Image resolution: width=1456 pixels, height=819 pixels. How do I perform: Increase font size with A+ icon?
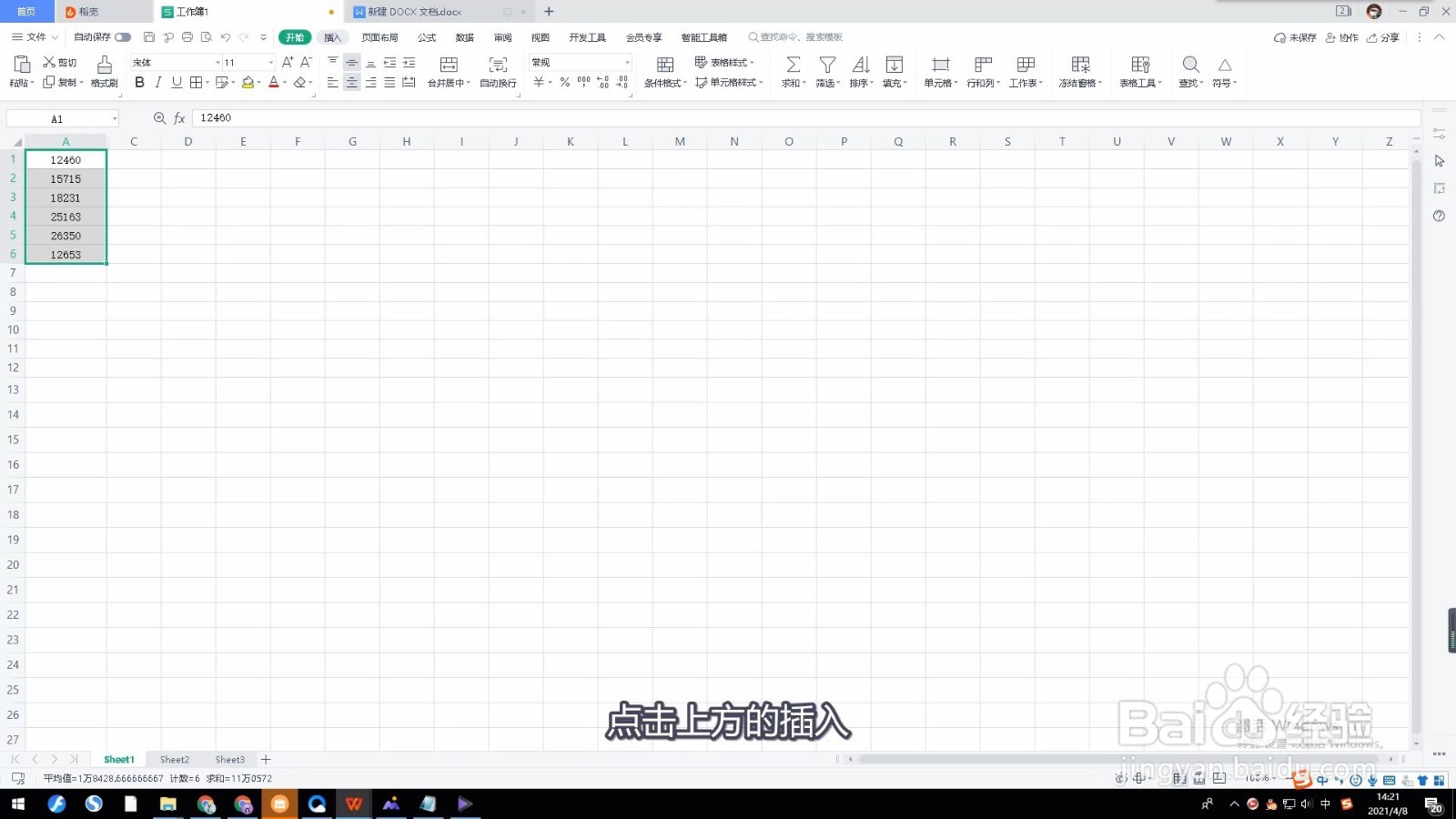tap(288, 62)
